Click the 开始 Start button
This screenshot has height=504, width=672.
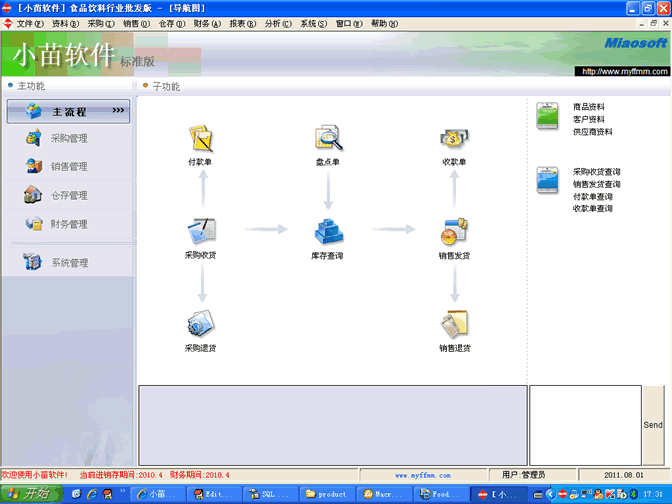pos(31,494)
